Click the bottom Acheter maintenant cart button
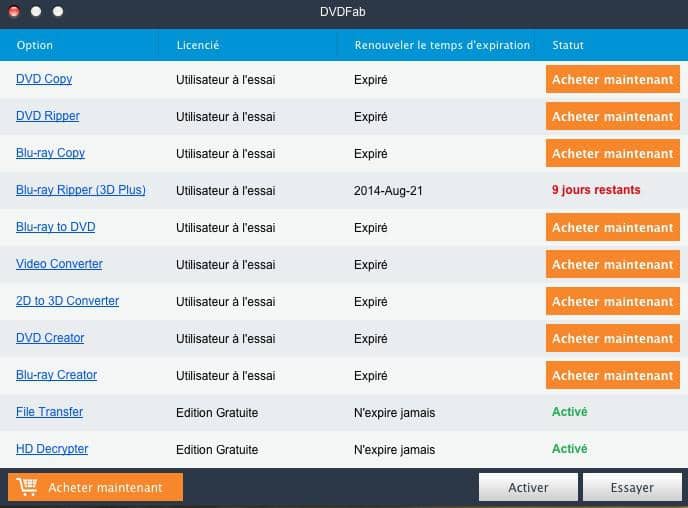This screenshot has width=688, height=508. pyautogui.click(x=95, y=487)
